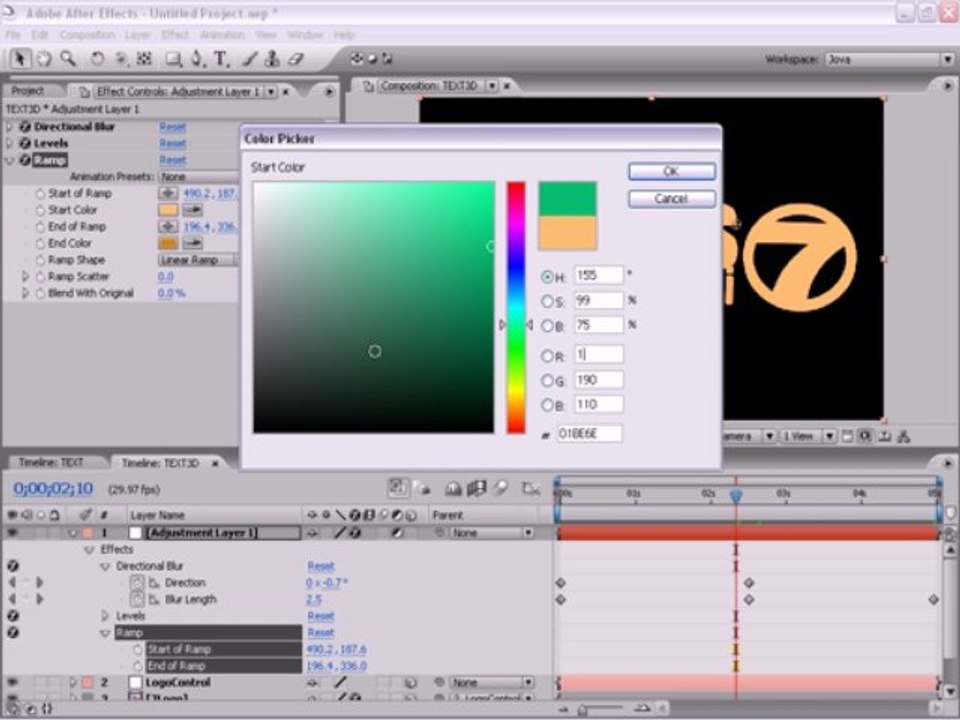Select the Eraser tool
The image size is (960, 720).
click(296, 59)
